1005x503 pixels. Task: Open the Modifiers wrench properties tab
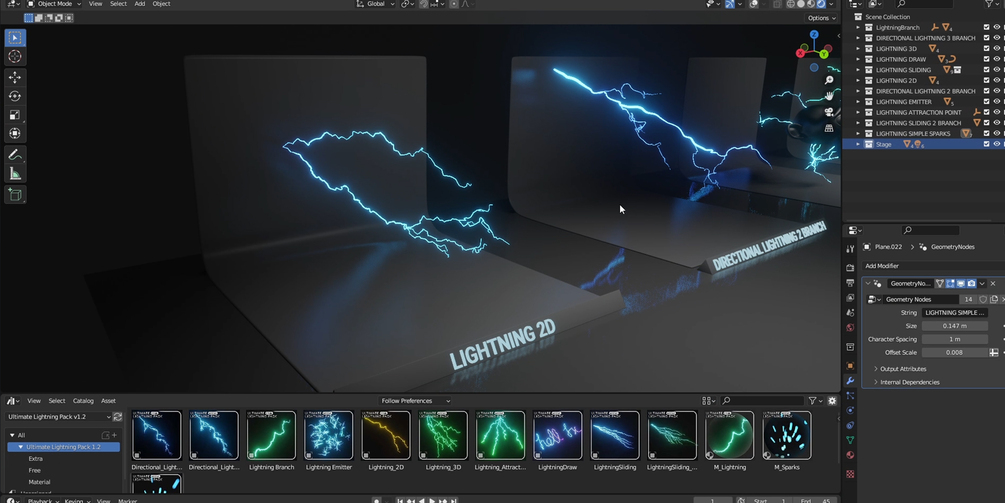[851, 381]
